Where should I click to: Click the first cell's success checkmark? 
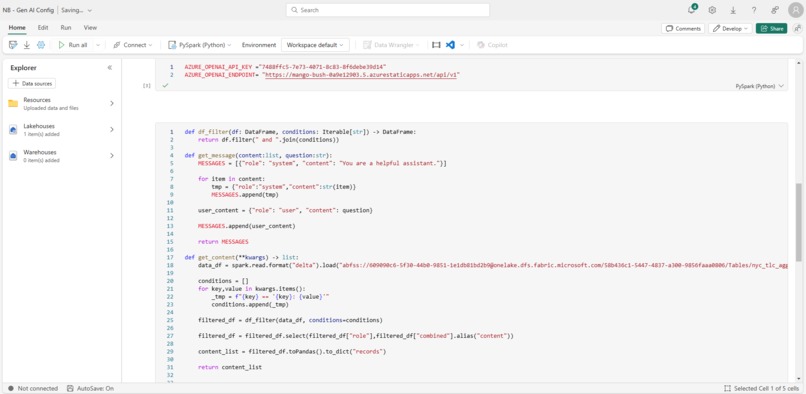(x=165, y=86)
